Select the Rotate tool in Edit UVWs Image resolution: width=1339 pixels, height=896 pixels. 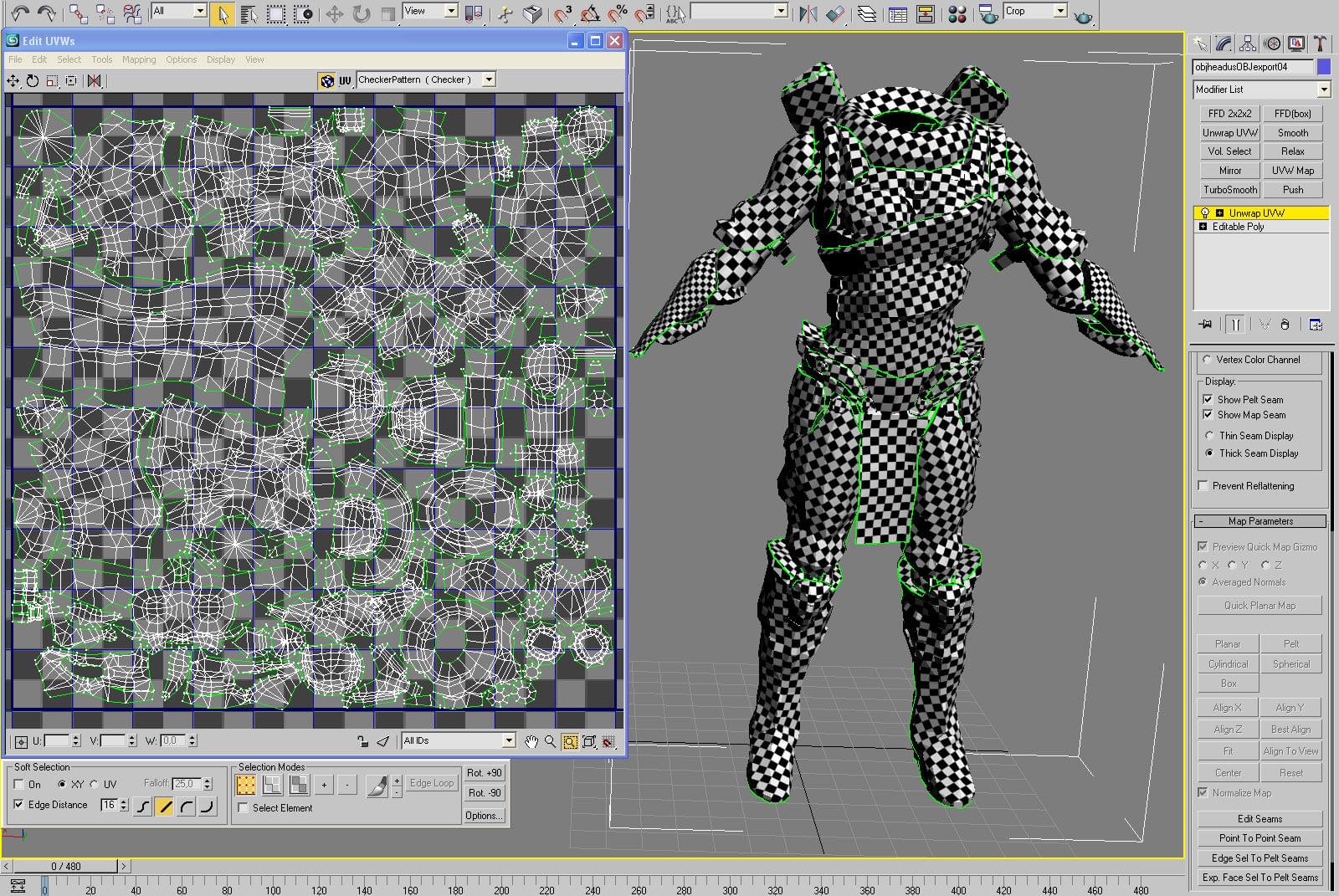click(33, 80)
